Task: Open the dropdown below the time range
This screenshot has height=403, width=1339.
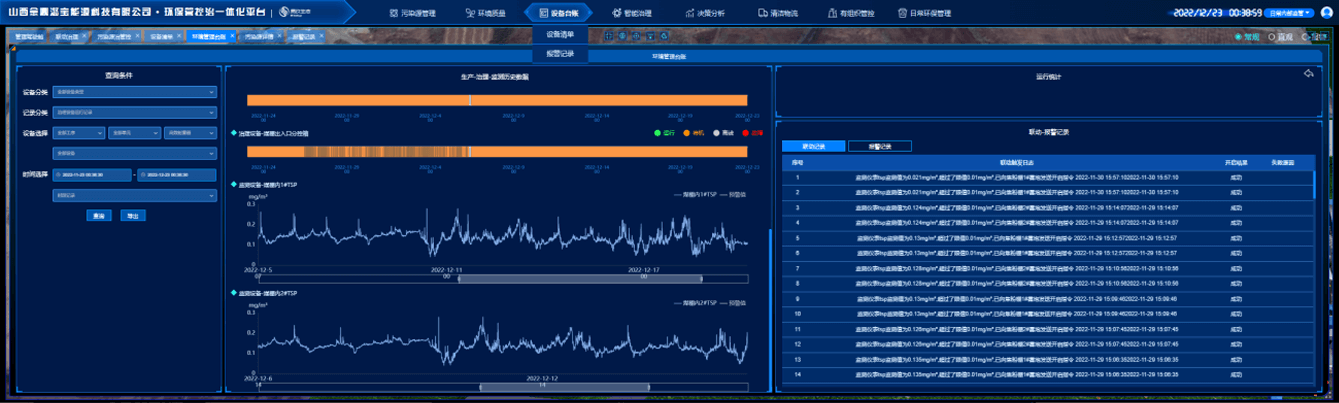Action: 134,195
